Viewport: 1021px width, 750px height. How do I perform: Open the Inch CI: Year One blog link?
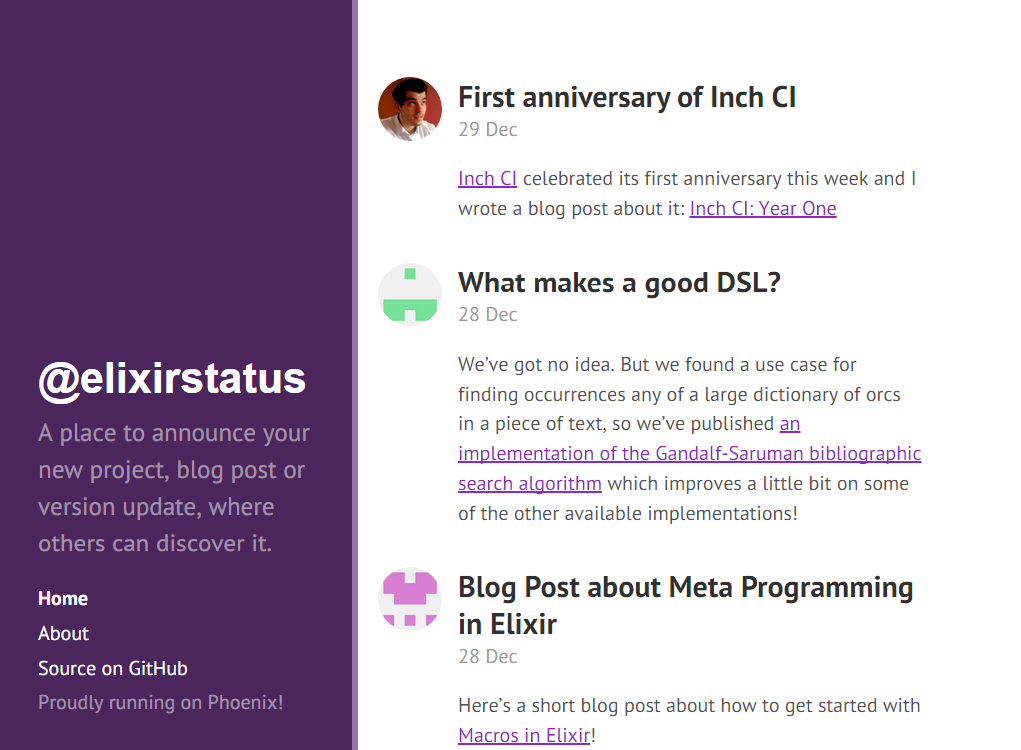point(762,208)
